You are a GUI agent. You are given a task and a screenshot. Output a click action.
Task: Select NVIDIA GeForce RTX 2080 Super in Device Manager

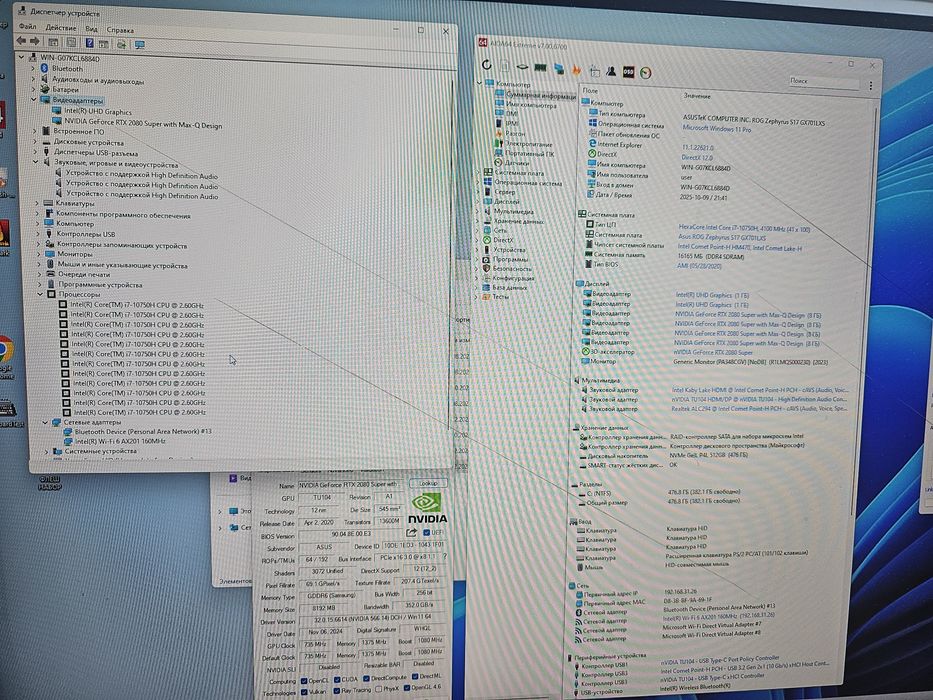pos(143,126)
